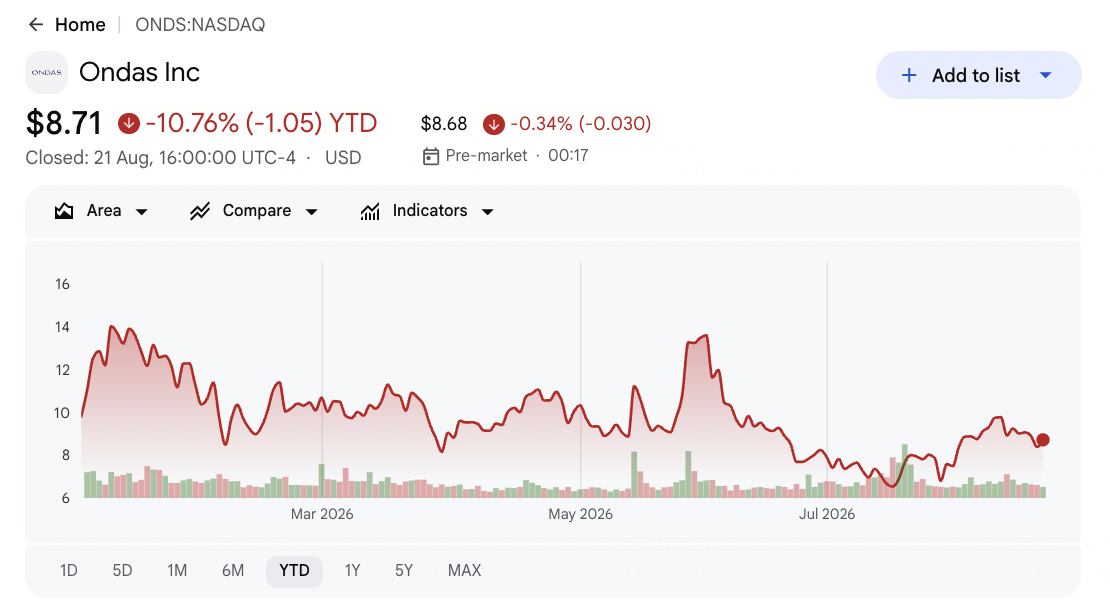Click the red down arrow beside -0.34%
This screenshot has width=1110, height=614.
(x=493, y=124)
